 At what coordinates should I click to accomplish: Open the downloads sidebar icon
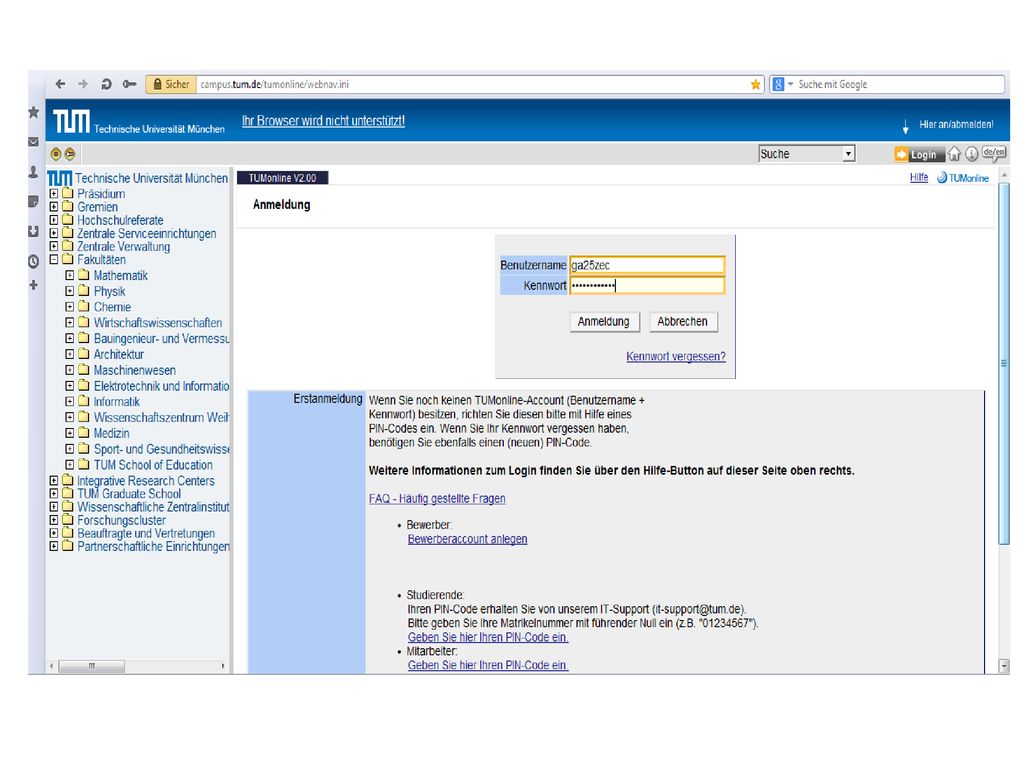point(33,231)
